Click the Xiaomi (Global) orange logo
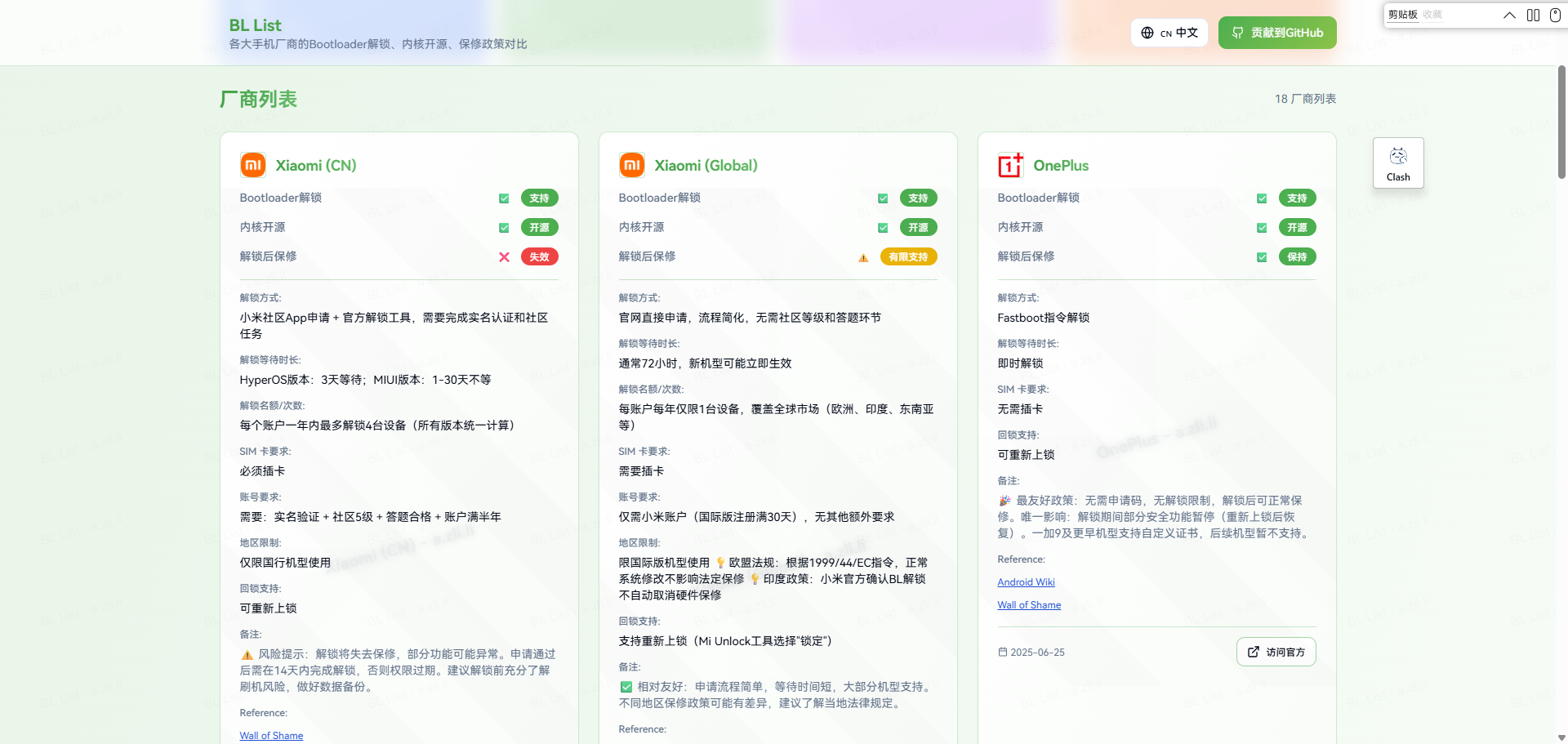The width and height of the screenshot is (1568, 744). click(x=632, y=165)
